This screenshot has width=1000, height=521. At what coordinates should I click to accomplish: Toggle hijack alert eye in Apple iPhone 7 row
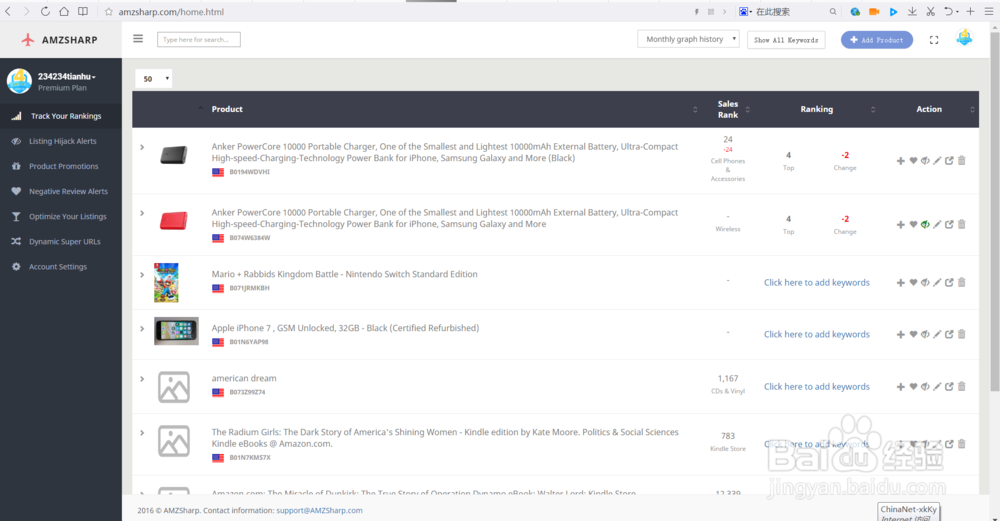pos(925,334)
